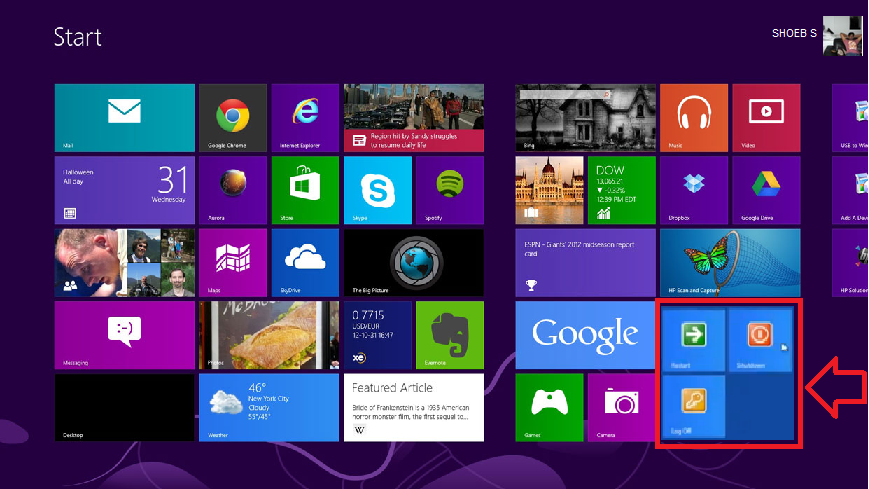
Task: Open the Weather tile for New York City
Action: pos(269,407)
